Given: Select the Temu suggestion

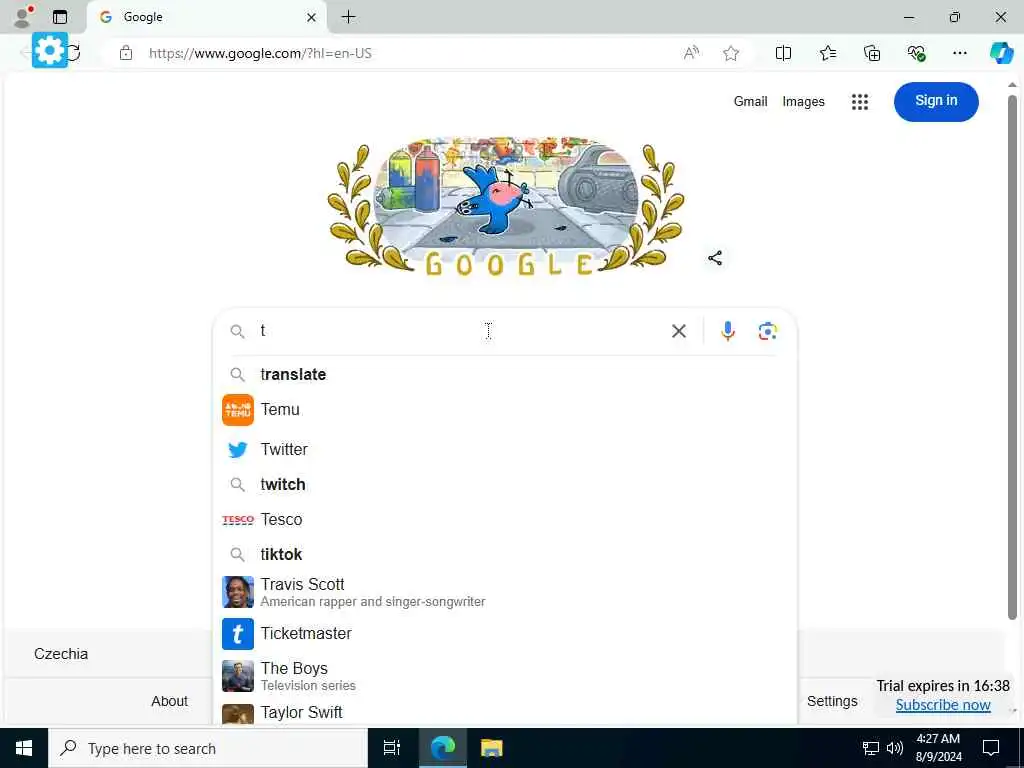Looking at the screenshot, I should 504,409.
